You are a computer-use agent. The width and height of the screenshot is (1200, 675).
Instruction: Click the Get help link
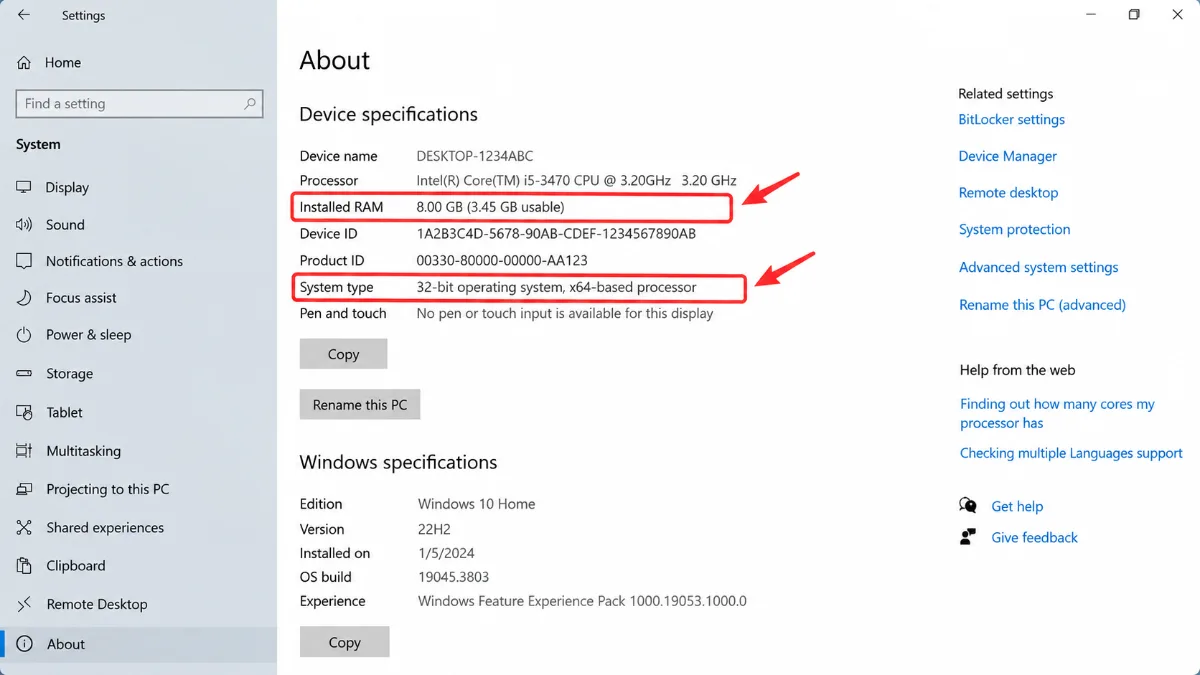click(x=1017, y=506)
